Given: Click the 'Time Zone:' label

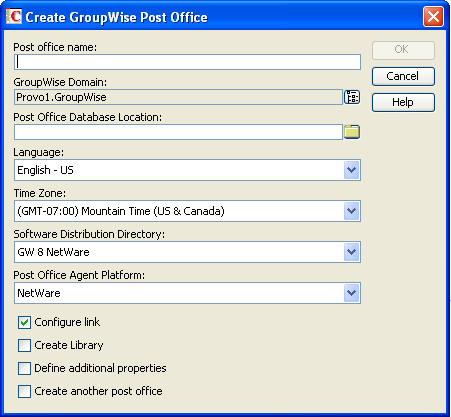Looking at the screenshot, I should [40, 193].
